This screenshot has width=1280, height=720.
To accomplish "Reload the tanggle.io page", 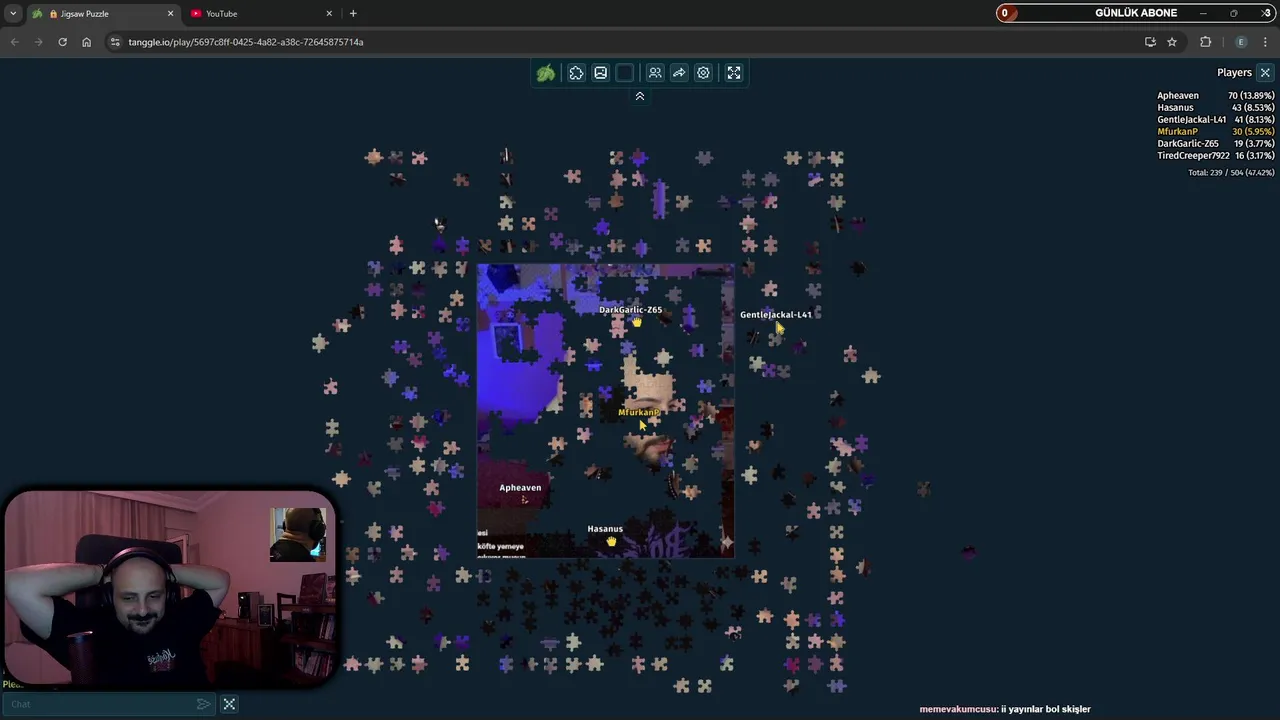I will [x=62, y=42].
